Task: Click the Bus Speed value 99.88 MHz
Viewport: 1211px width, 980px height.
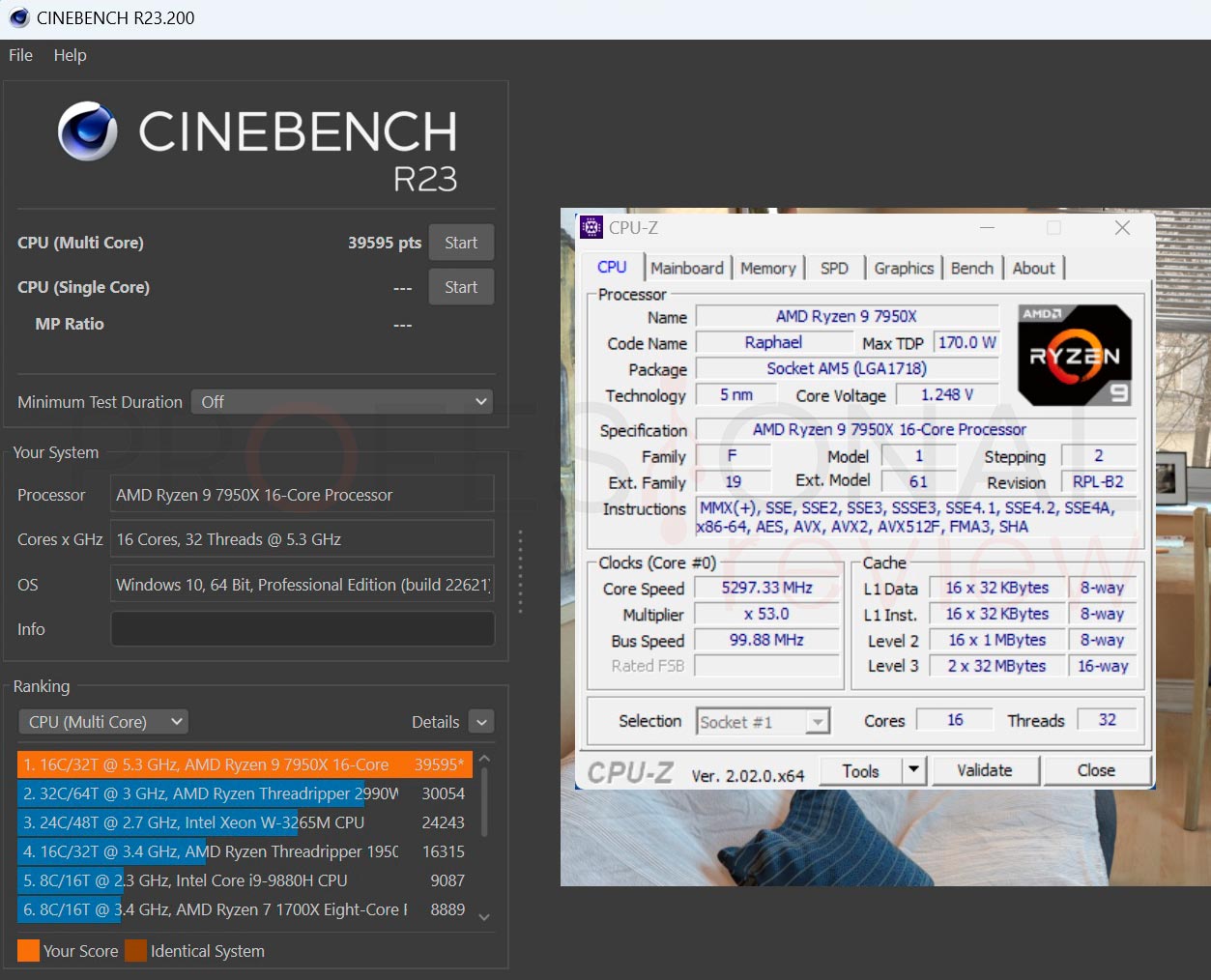Action: click(x=767, y=640)
